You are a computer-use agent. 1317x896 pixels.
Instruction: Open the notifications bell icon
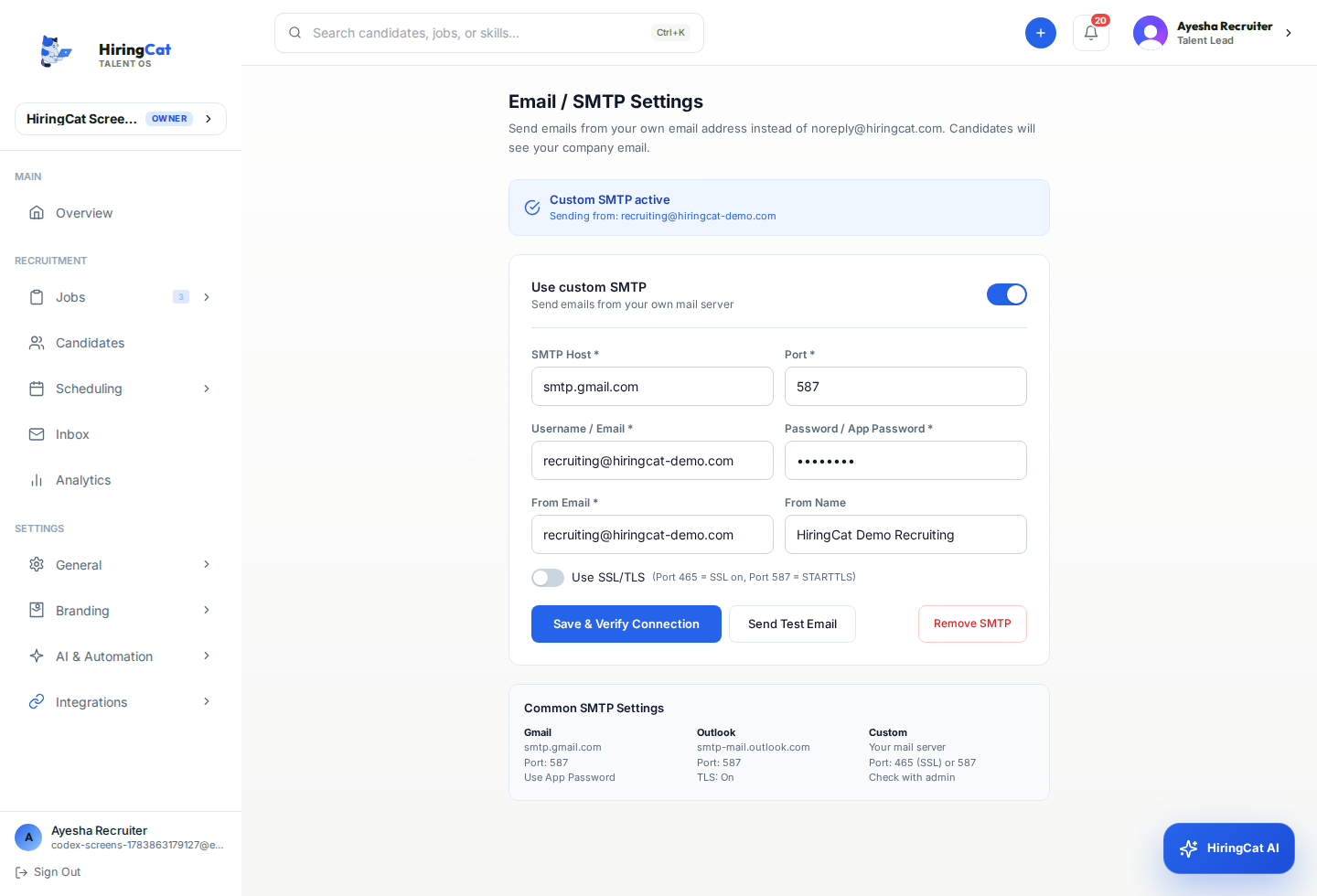pos(1091,33)
